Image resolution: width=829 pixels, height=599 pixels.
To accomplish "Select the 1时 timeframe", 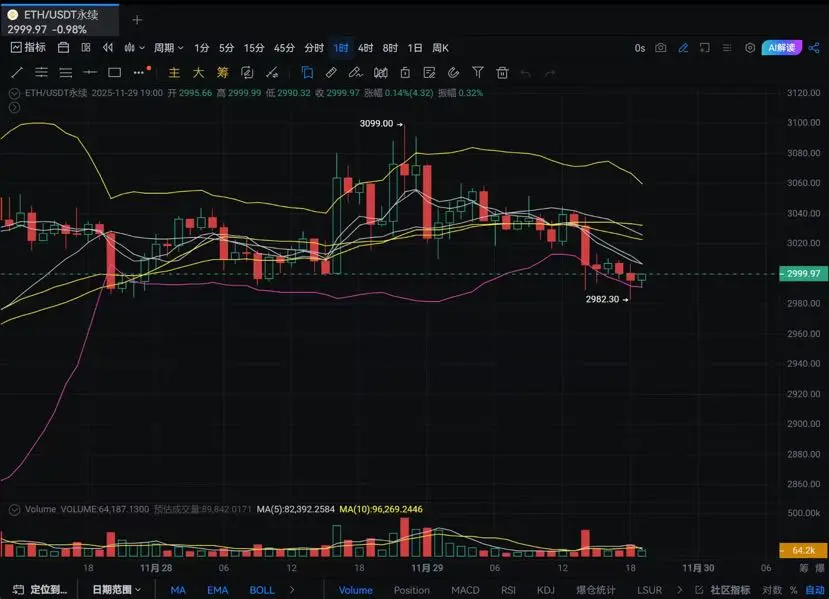I will pos(340,48).
